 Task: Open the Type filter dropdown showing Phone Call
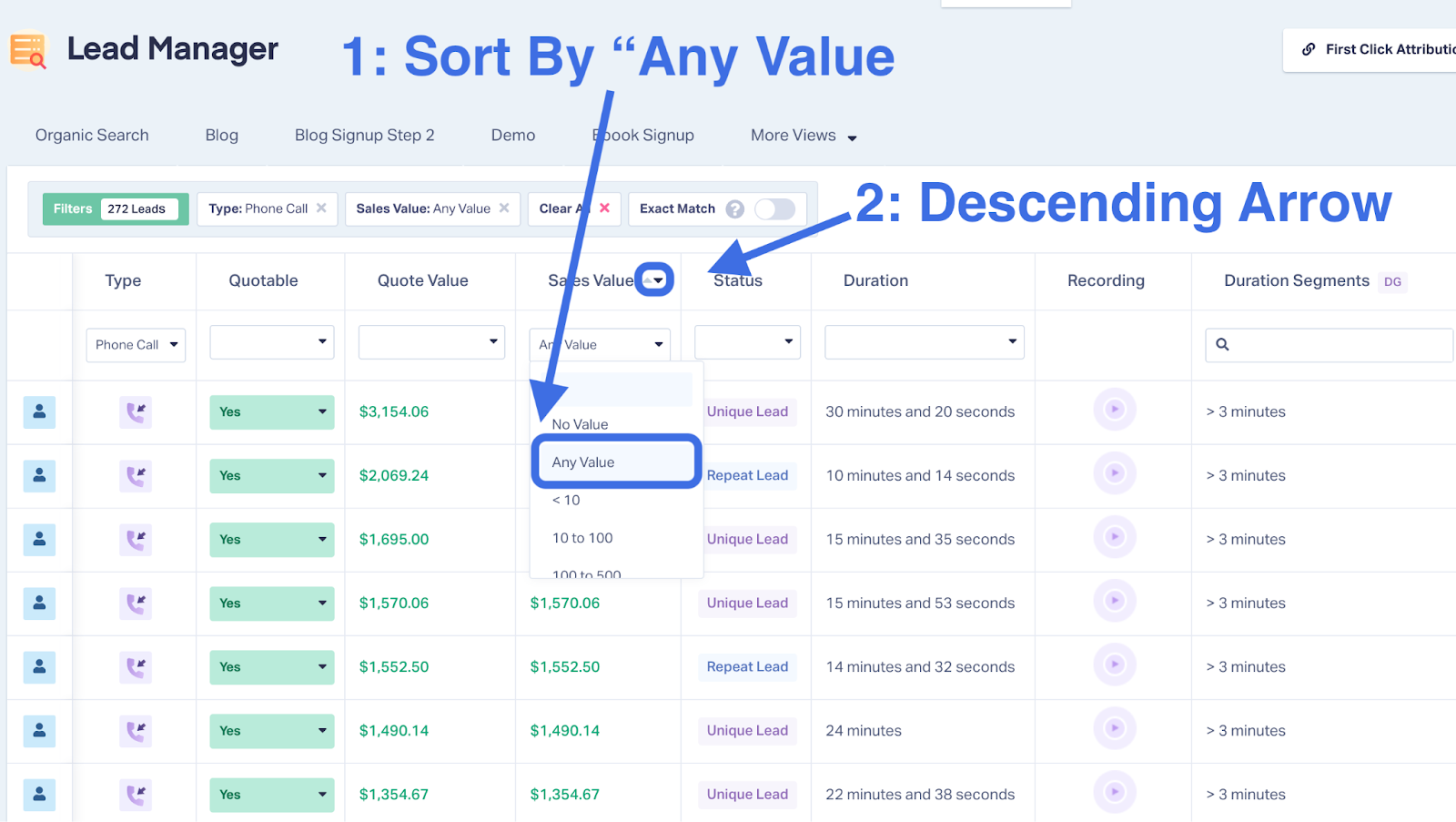(x=136, y=345)
